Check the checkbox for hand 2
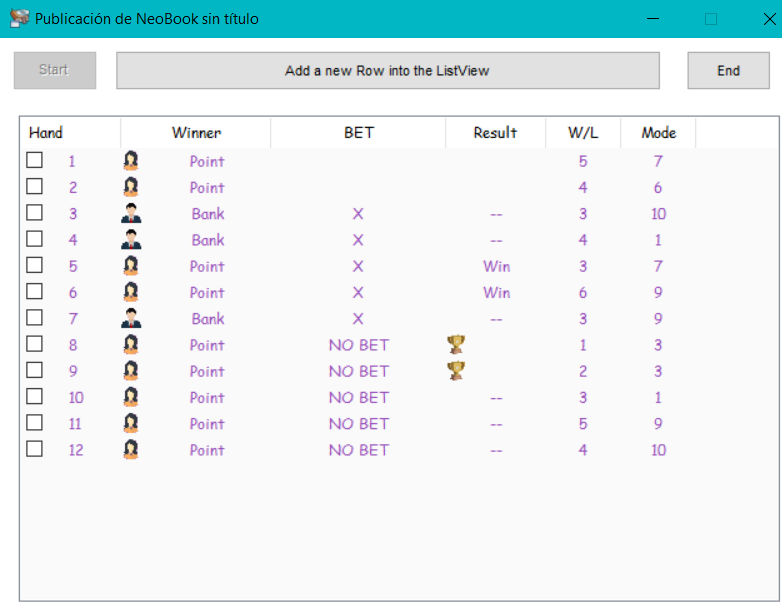 (x=34, y=187)
